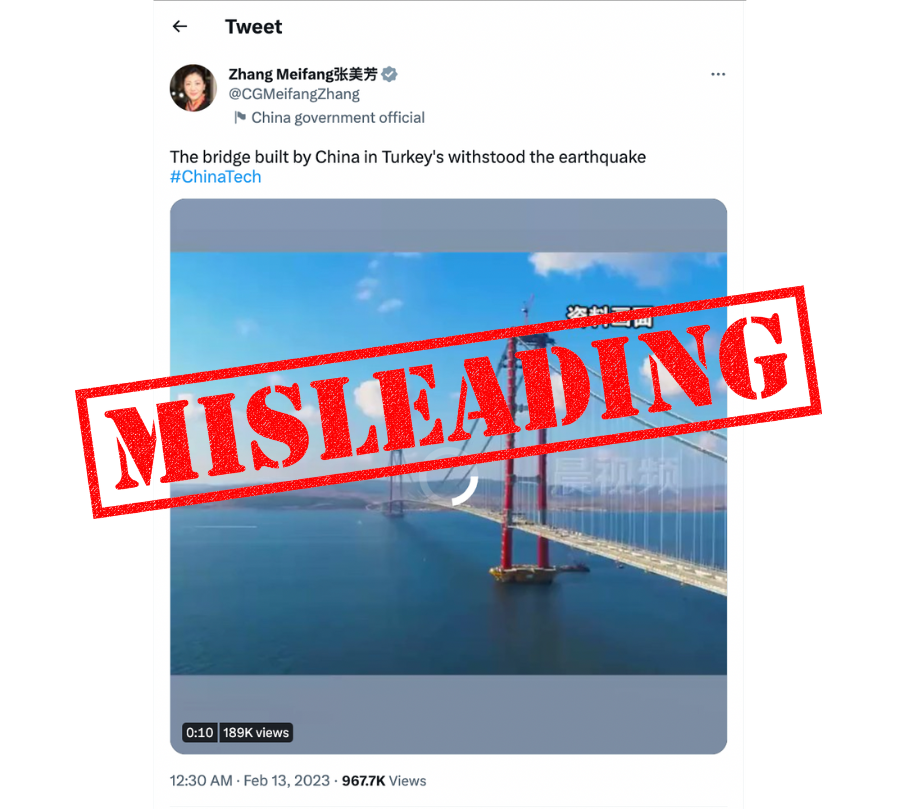
Task: Open Zhang Meifang's profile avatar
Action: point(194,88)
